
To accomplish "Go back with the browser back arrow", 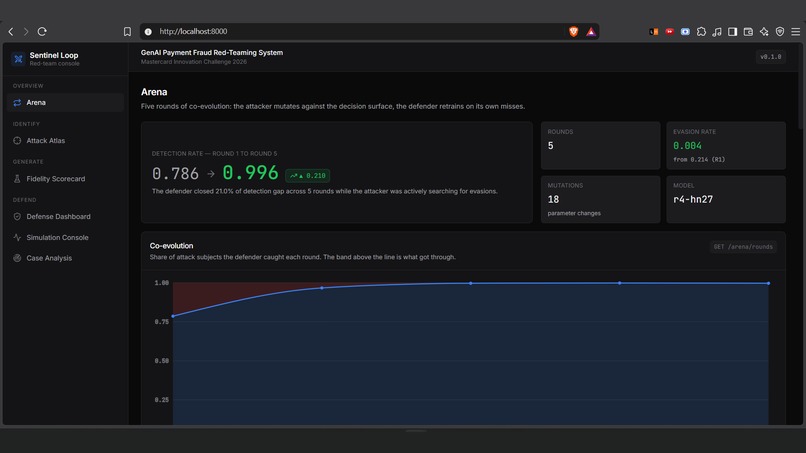I will point(11,31).
